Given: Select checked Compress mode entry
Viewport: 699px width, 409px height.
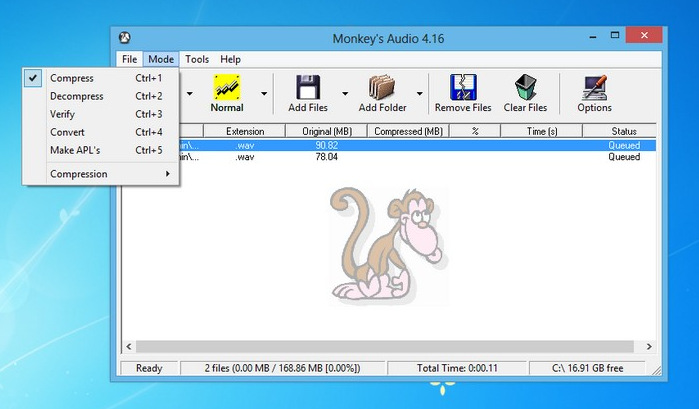Looking at the screenshot, I should coord(101,78).
